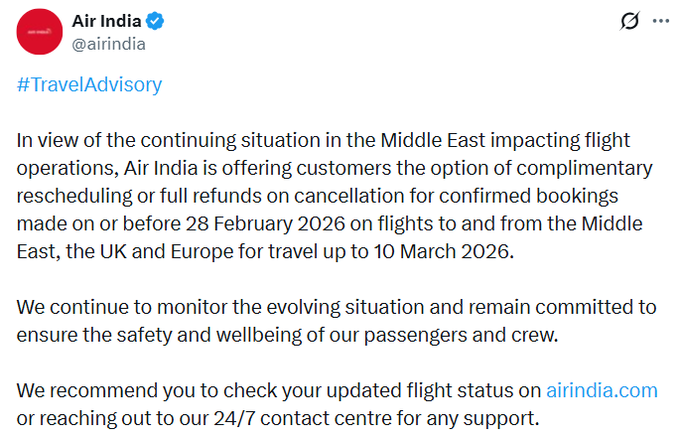Open the more options ellipsis menu
This screenshot has width=680, height=438.
[x=661, y=21]
